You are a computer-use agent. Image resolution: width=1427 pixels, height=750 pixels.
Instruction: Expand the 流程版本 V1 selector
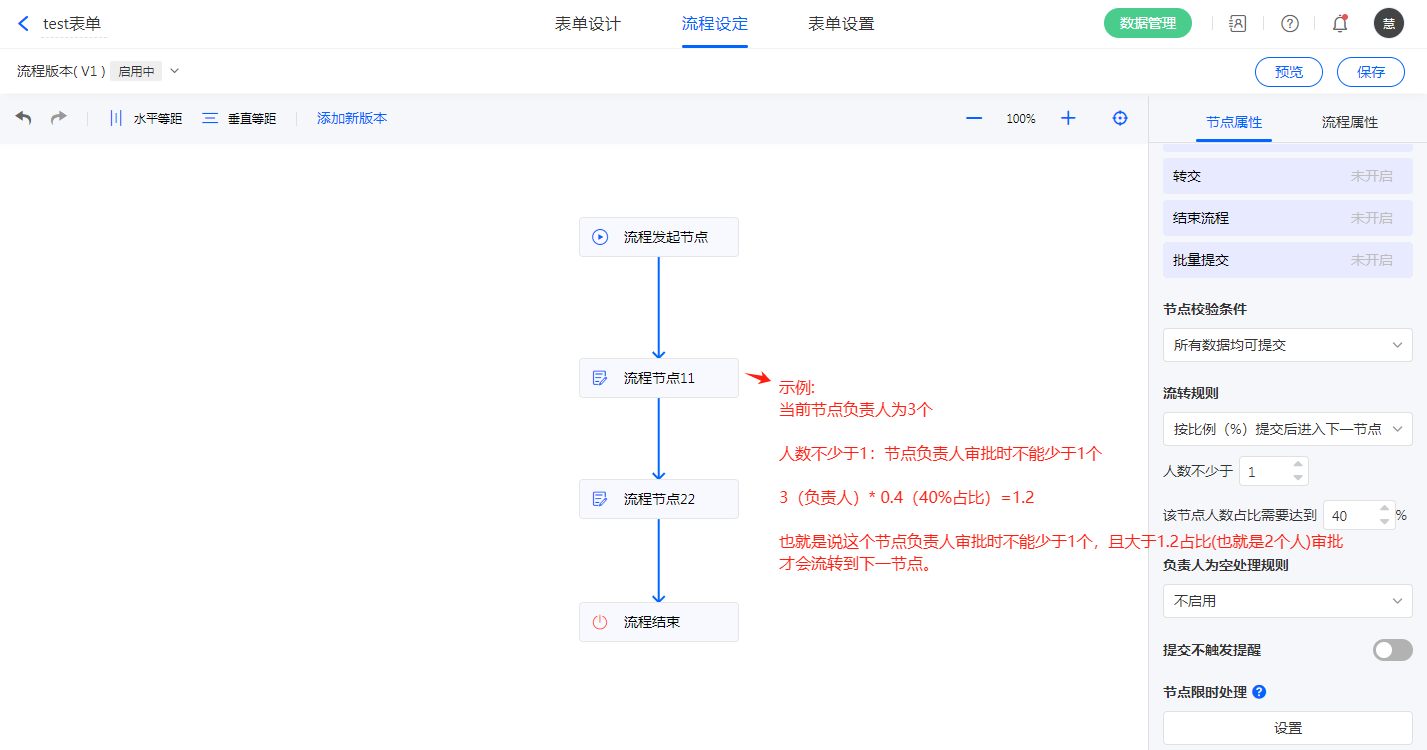(x=175, y=71)
